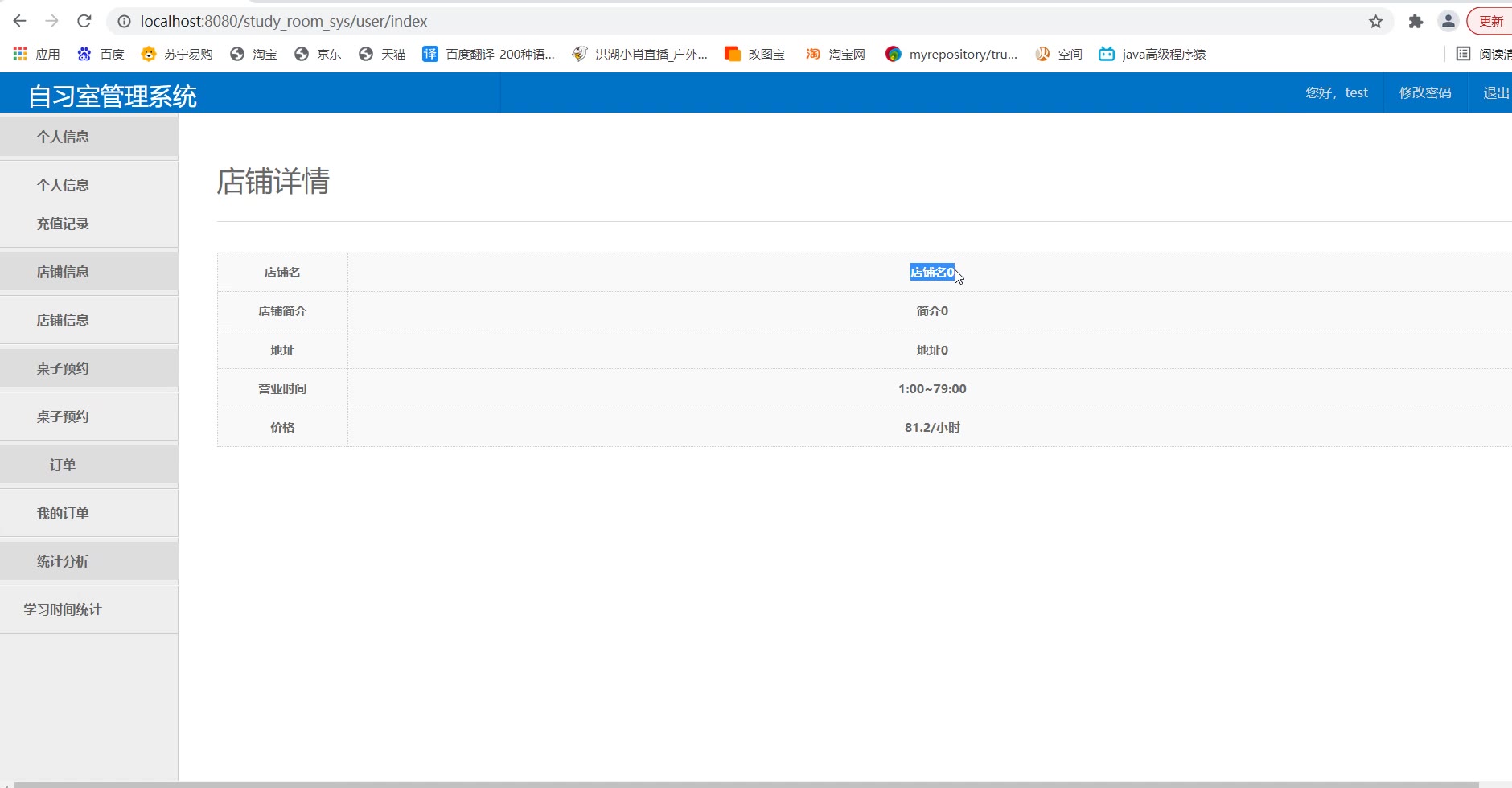Collapse the 个人信息 sidebar section header

pyautogui.click(x=88, y=137)
